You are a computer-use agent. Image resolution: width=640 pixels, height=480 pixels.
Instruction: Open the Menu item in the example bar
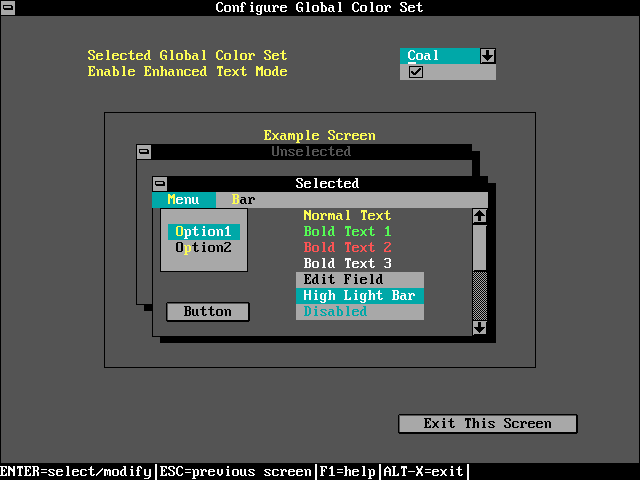(x=183, y=200)
